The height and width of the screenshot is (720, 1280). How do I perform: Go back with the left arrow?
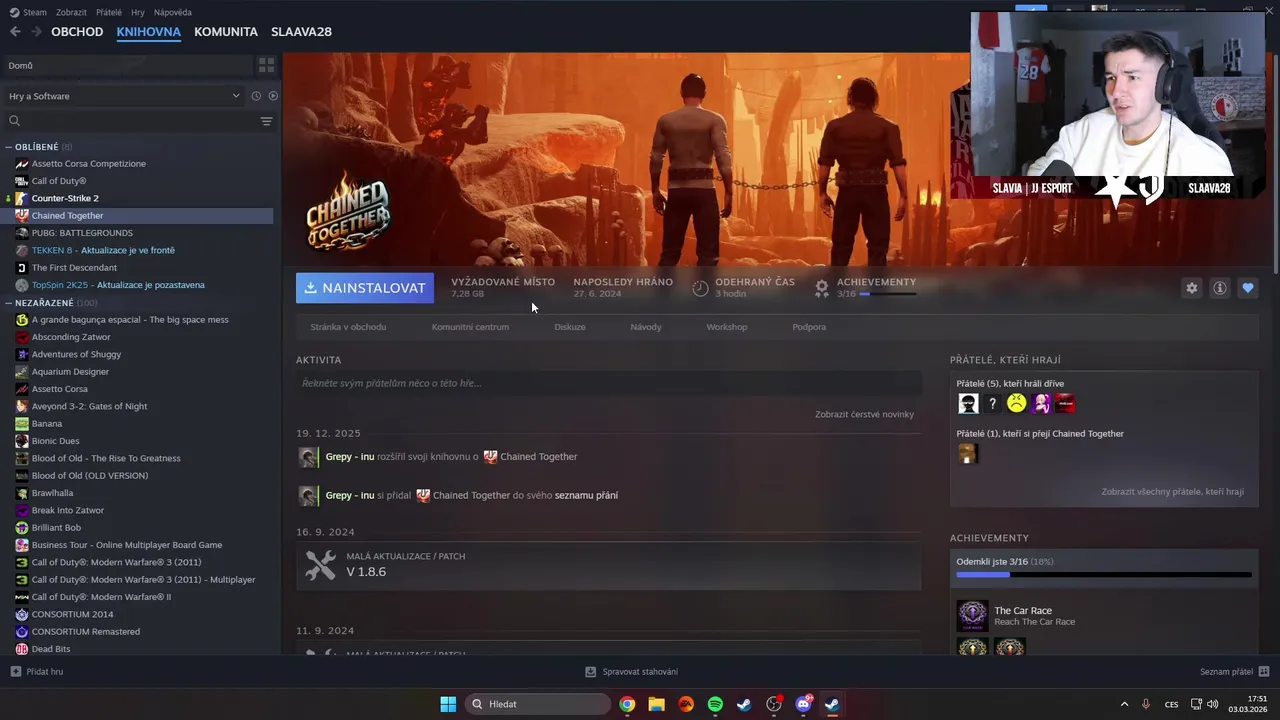15,31
